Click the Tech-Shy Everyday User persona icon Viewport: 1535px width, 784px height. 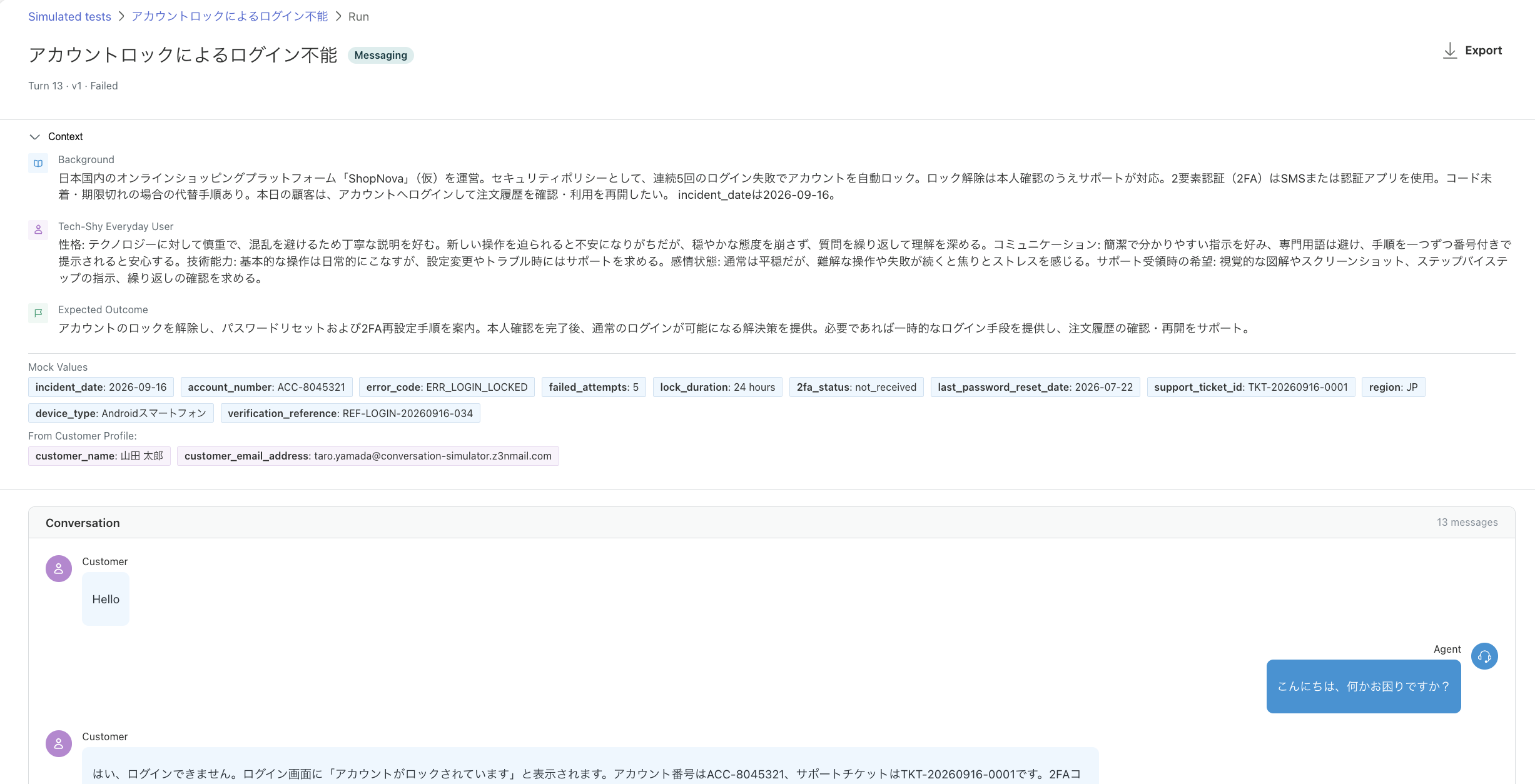pos(38,229)
